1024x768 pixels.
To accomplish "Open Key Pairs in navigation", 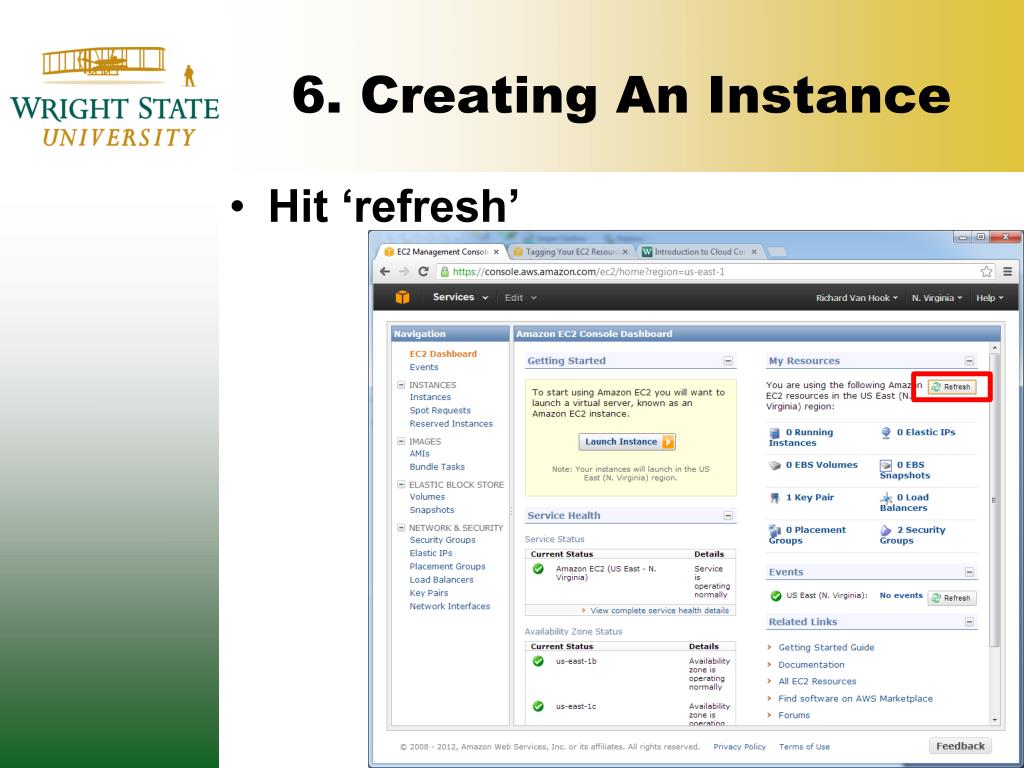I will (428, 593).
